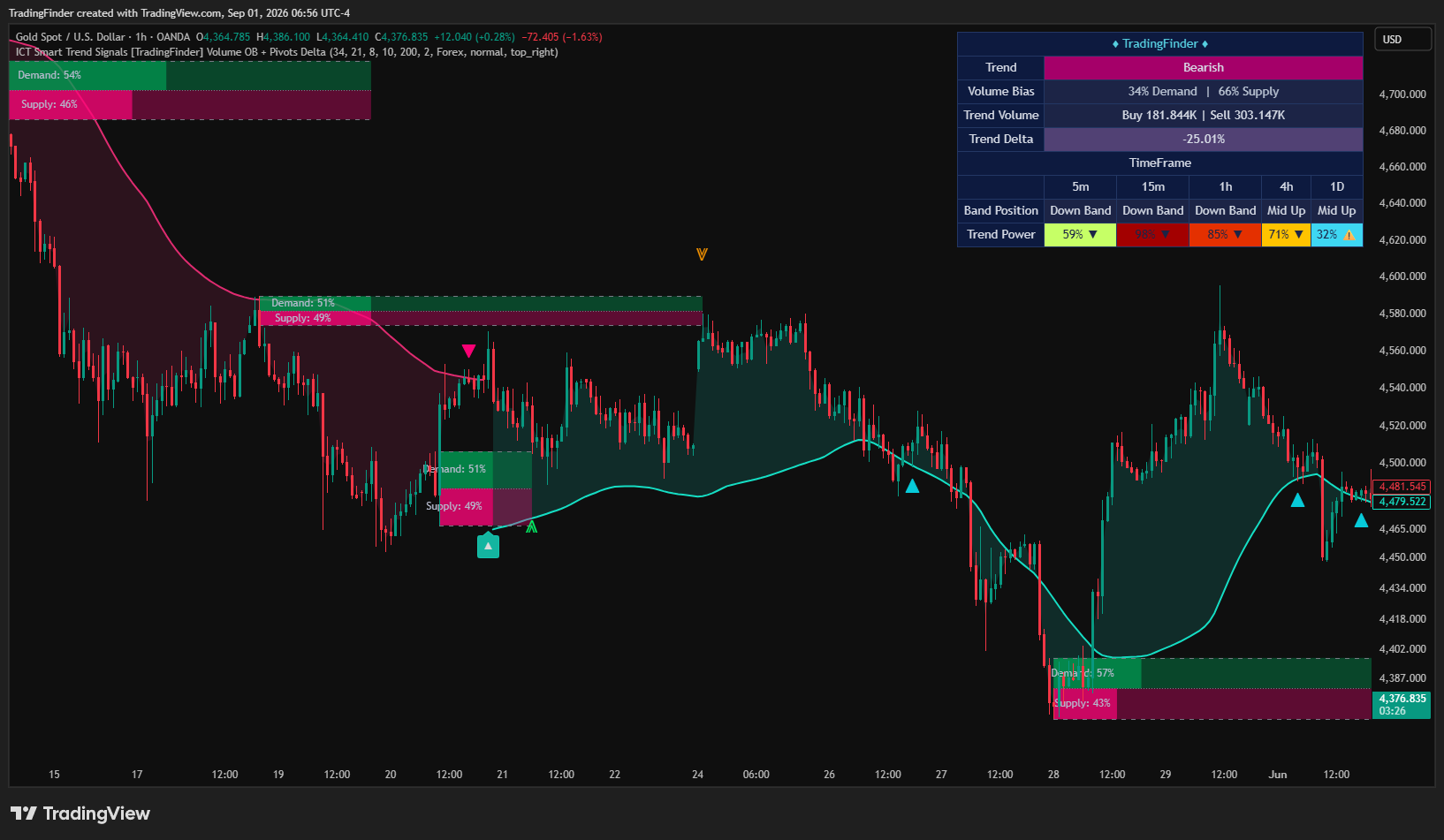Click the Demand: 54% zone label
This screenshot has height=840, width=1444.
(49, 75)
